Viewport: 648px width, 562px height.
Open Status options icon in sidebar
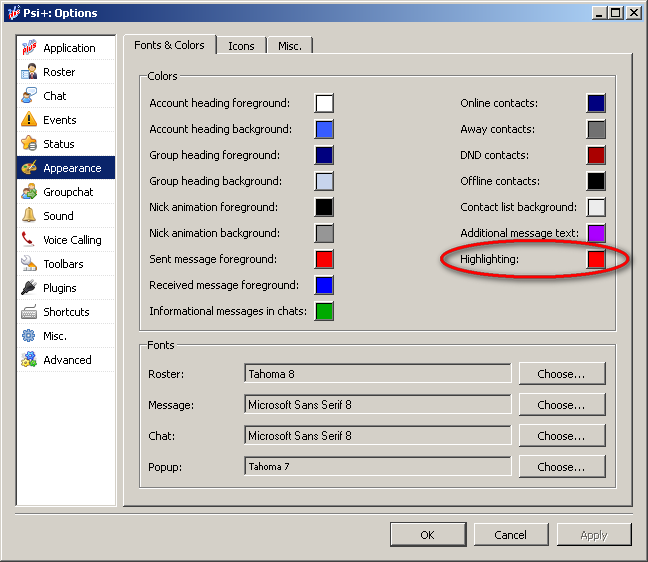pyautogui.click(x=29, y=144)
